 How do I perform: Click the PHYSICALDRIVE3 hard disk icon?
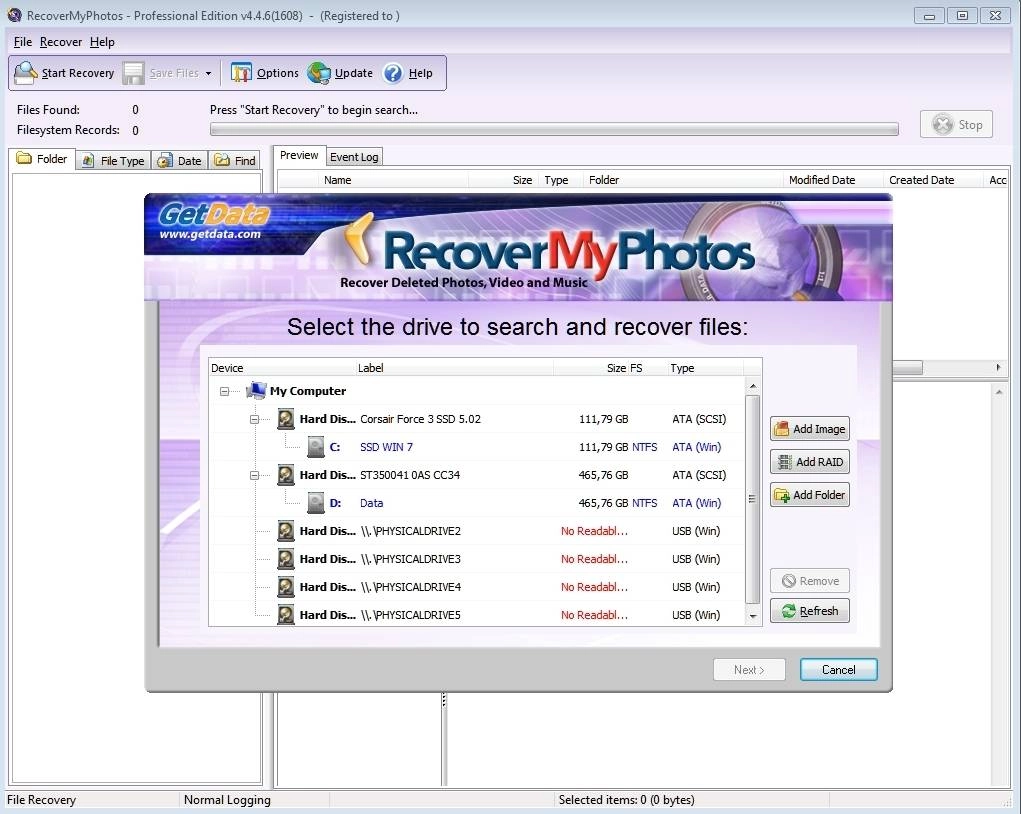pyautogui.click(x=285, y=559)
